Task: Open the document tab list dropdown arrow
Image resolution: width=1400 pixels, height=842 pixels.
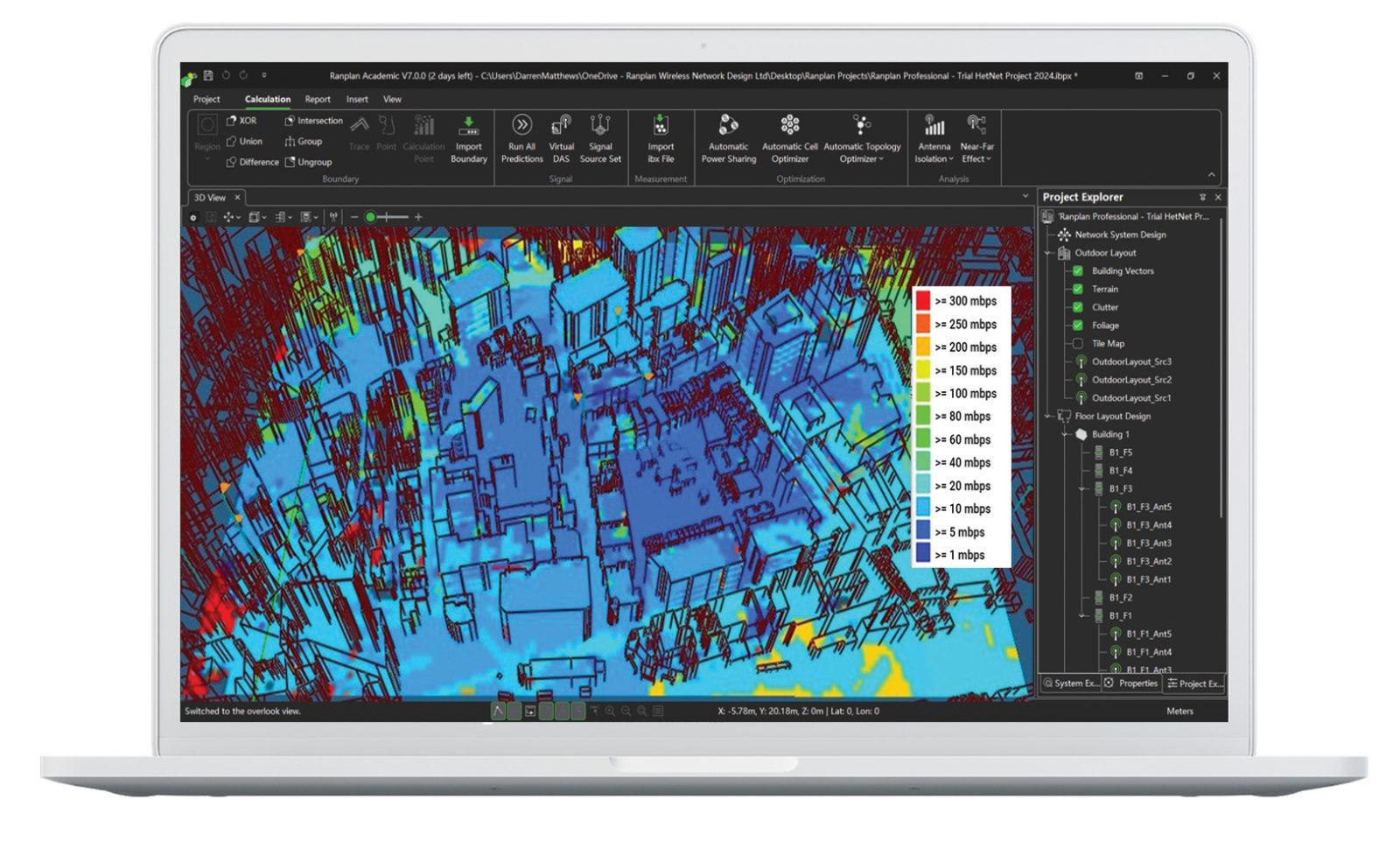Action: click(1025, 197)
